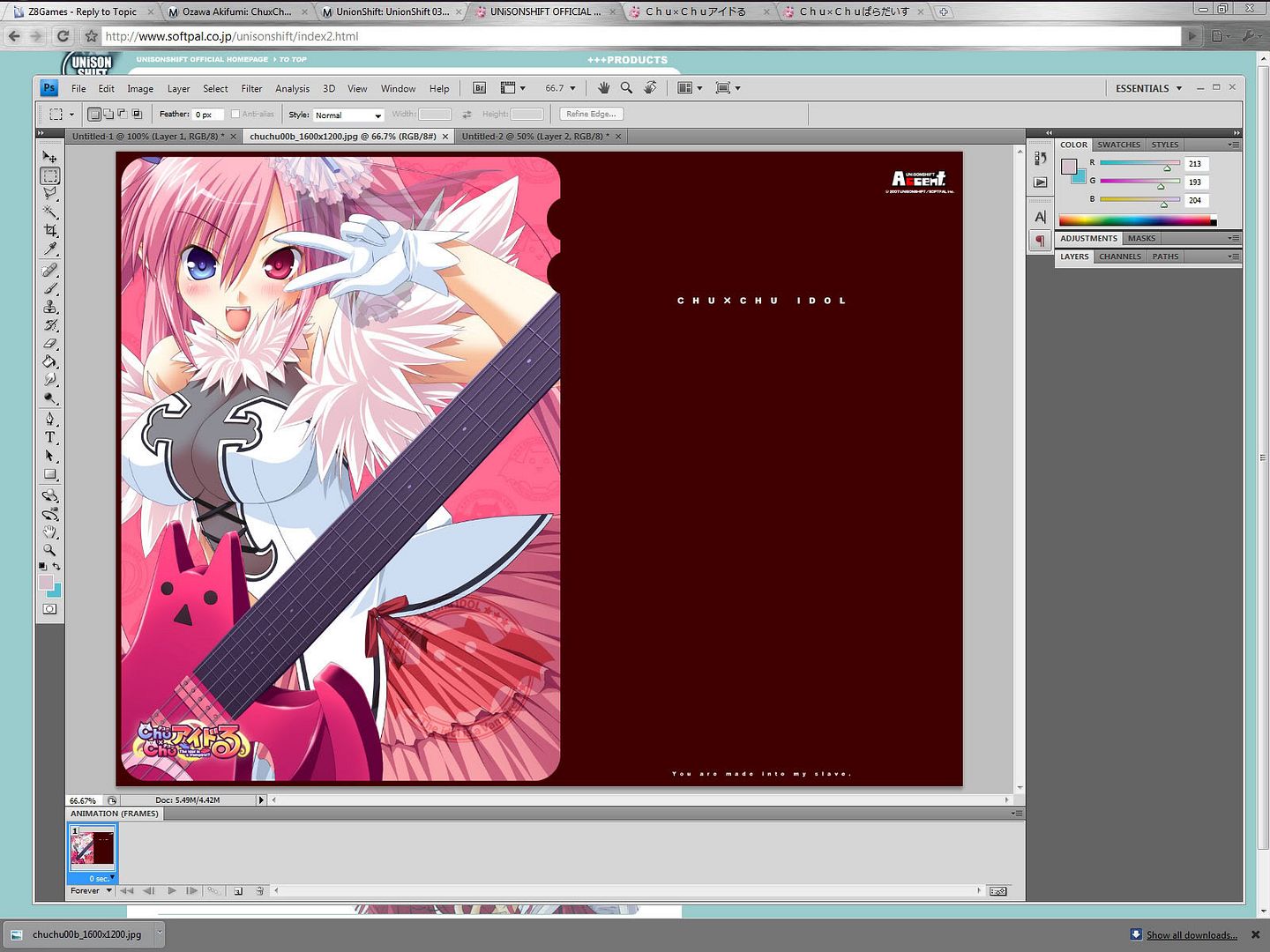Open the Forever looping options dropdown

[92, 890]
